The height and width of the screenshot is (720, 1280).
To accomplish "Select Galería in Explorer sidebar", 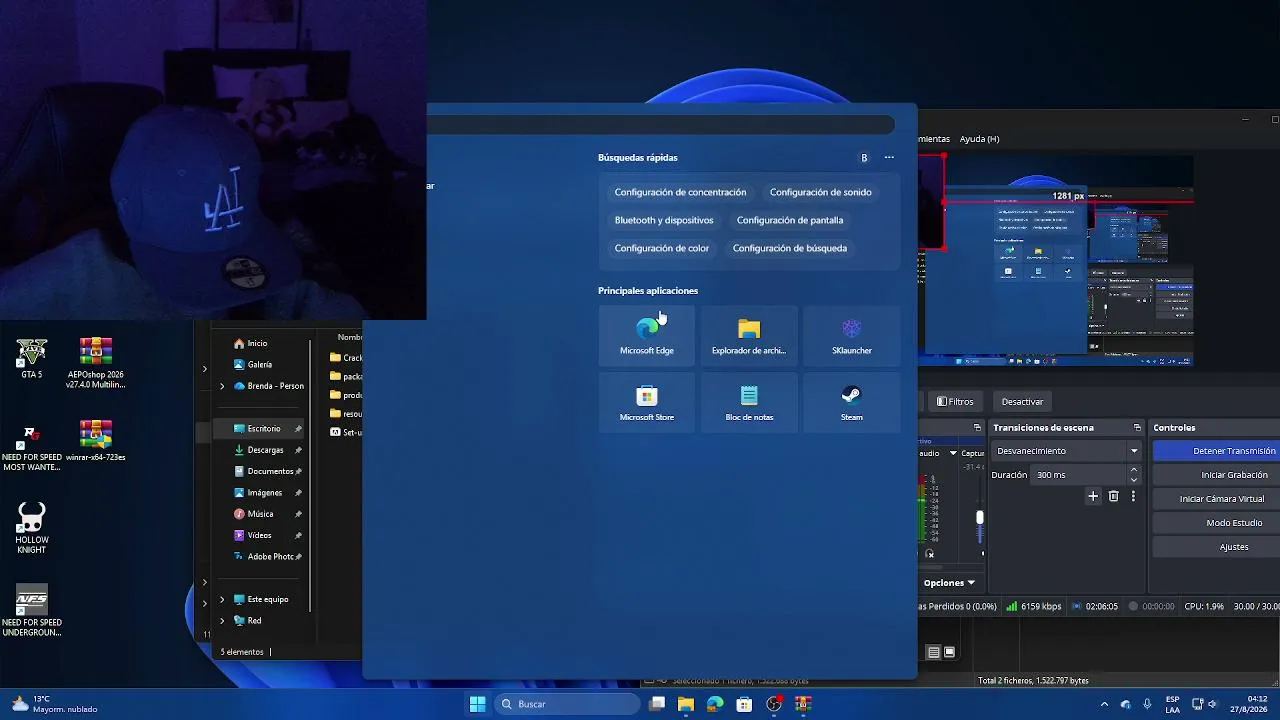I will 262,365.
